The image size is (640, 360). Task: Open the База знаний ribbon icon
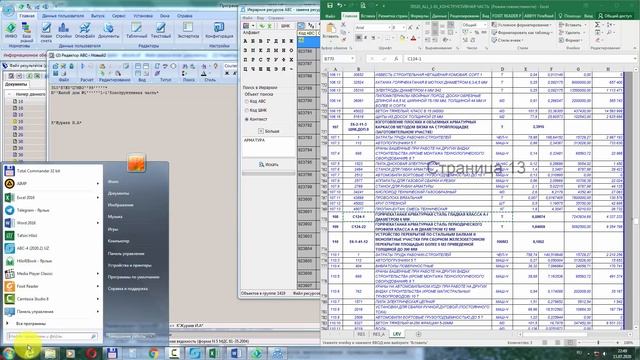[x=27, y=32]
